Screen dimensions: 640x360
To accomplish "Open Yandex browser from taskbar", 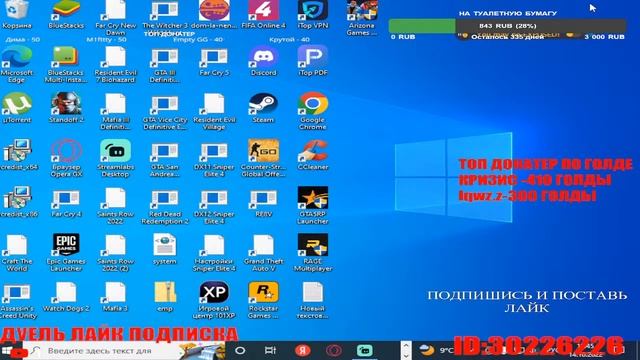I will [x=302, y=350].
